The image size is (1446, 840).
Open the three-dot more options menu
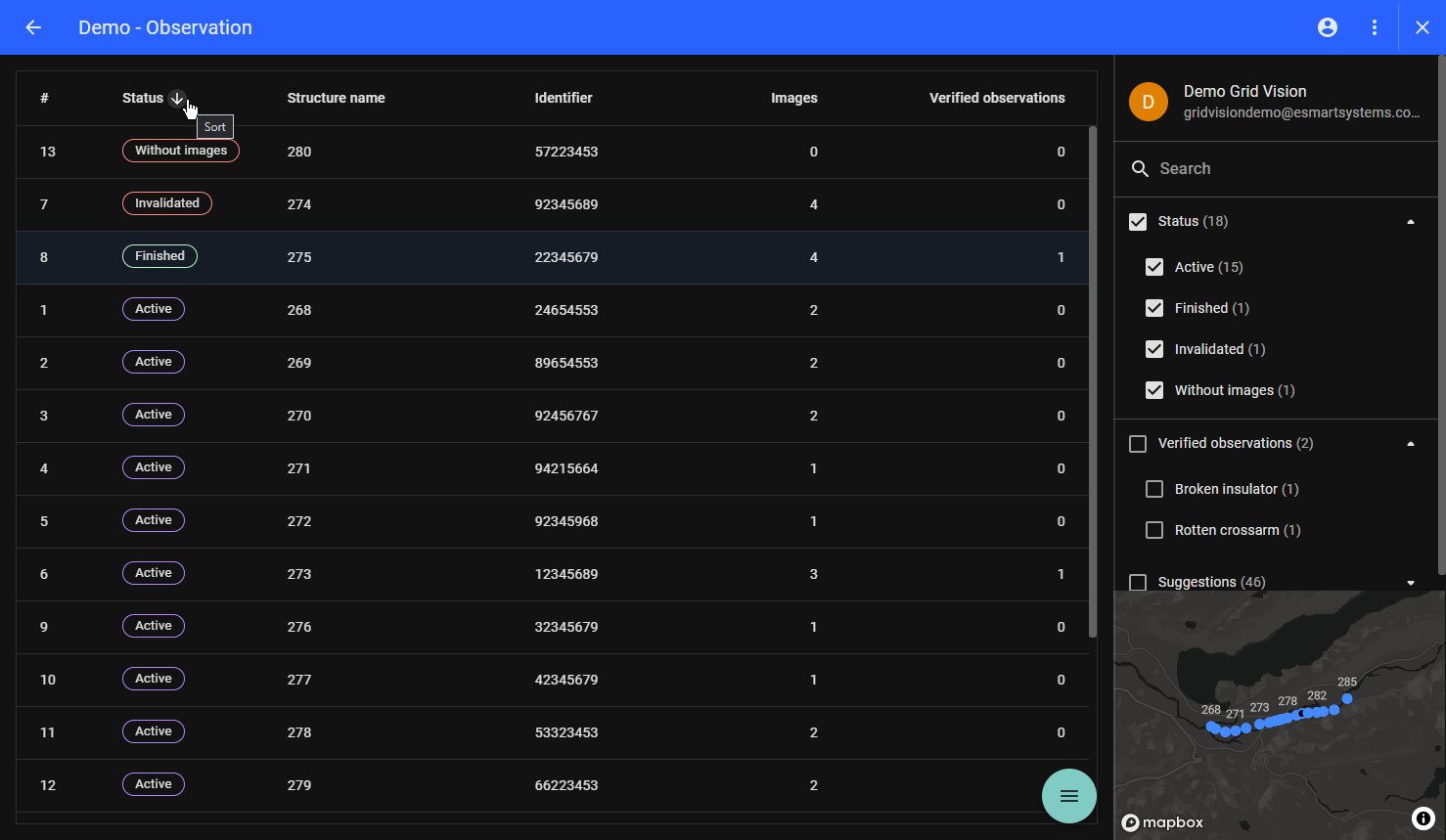[1375, 27]
